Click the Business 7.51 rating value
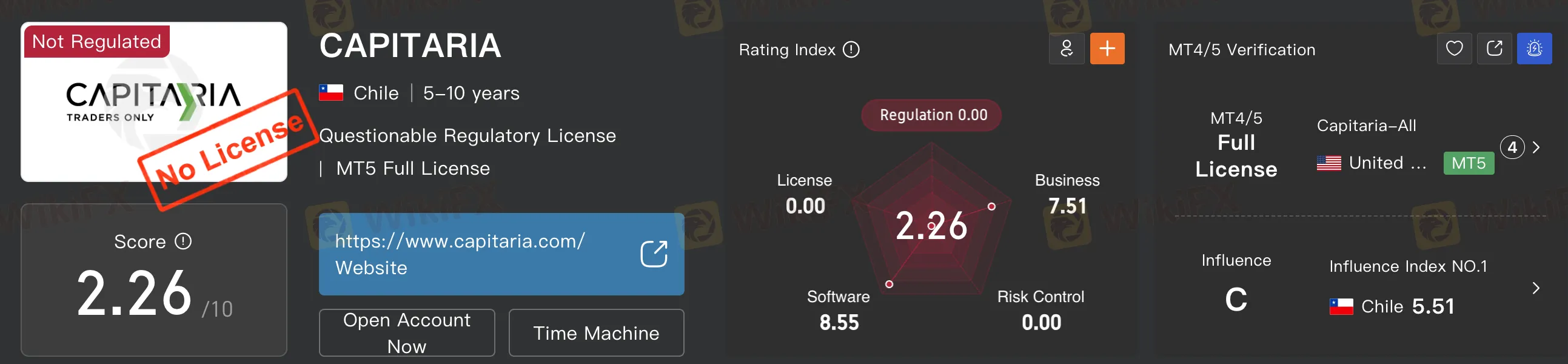This screenshot has height=364, width=1568. [x=1067, y=206]
